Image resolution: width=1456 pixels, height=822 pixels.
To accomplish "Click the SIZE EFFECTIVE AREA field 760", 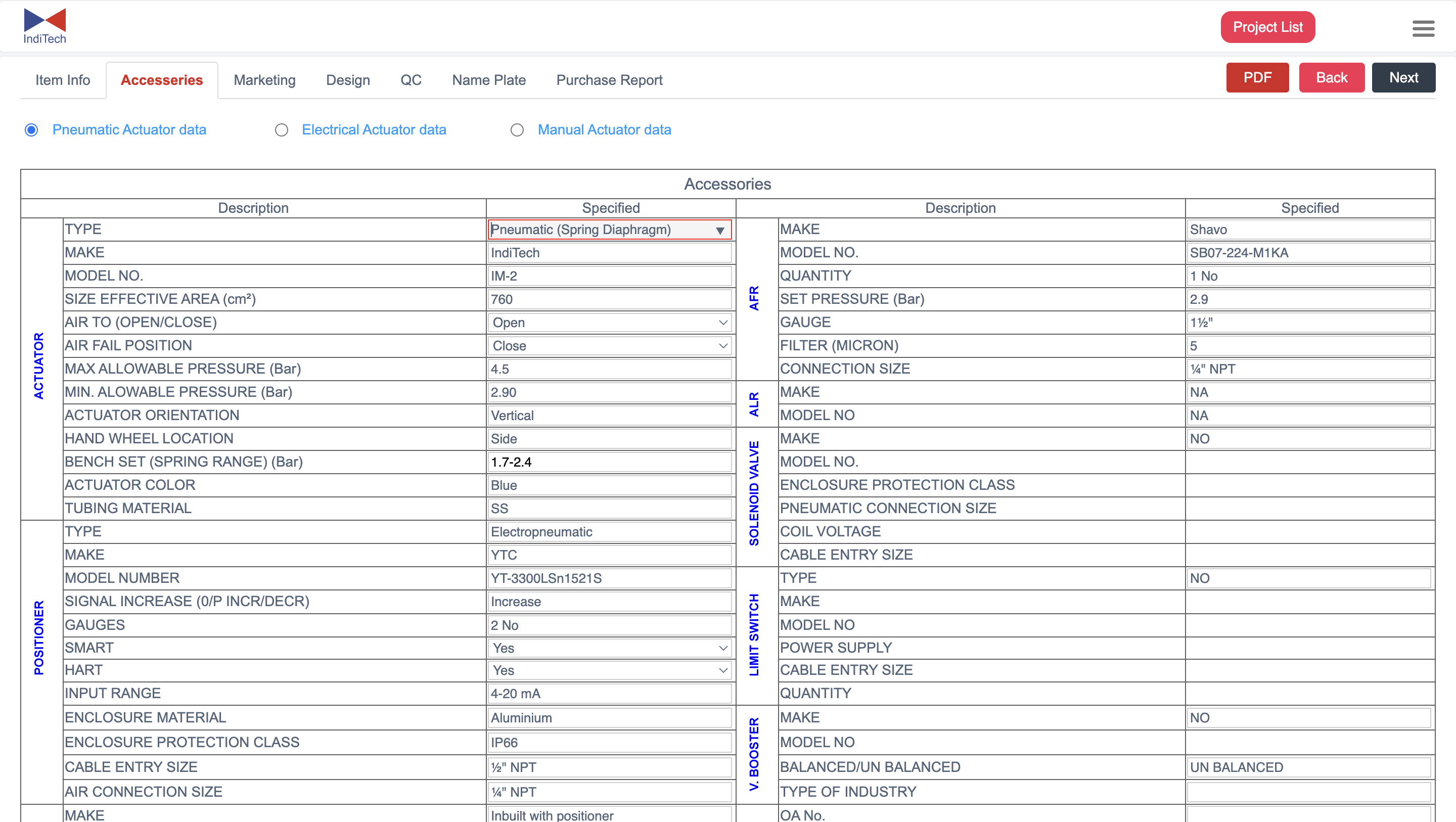I will pyautogui.click(x=609, y=299).
